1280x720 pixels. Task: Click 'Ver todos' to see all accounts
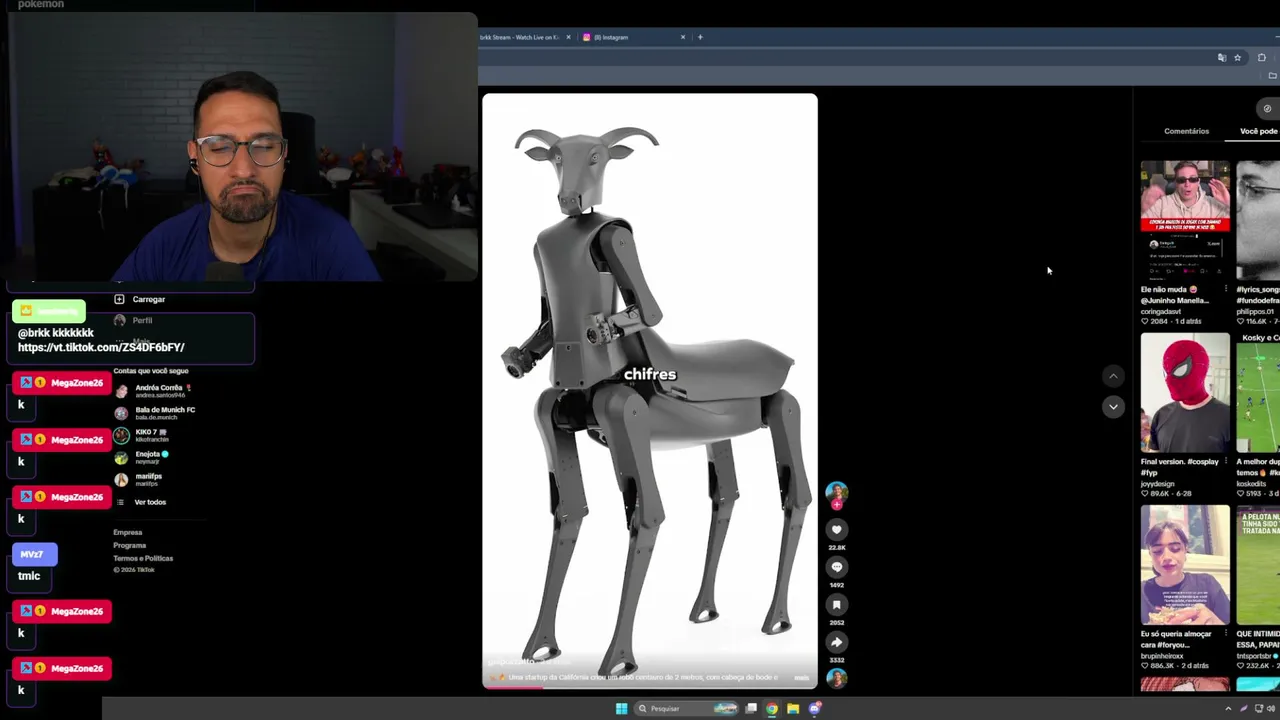click(x=150, y=502)
